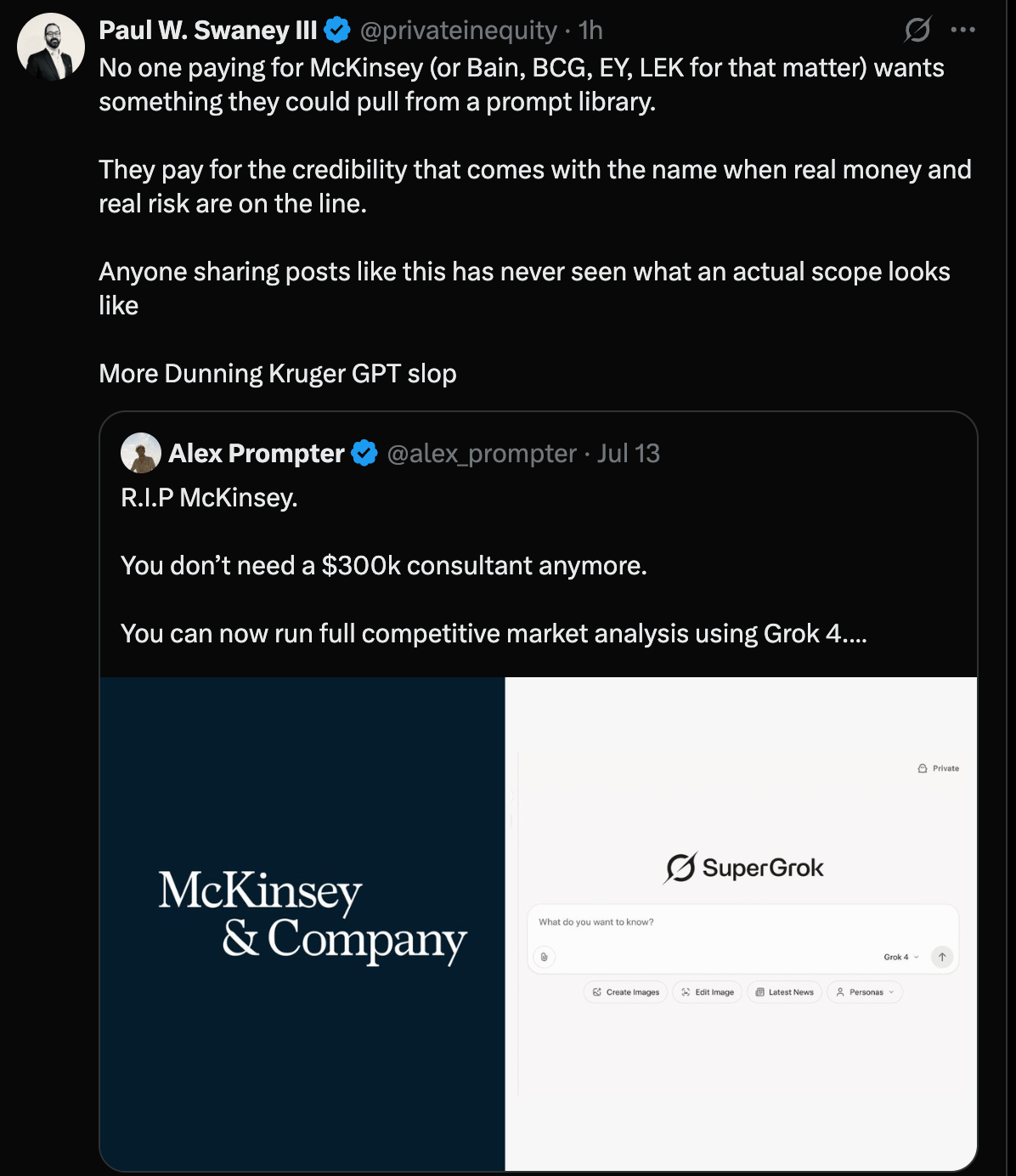This screenshot has width=1016, height=1176.
Task: Expand the Personas dropdown
Action: coord(866,992)
